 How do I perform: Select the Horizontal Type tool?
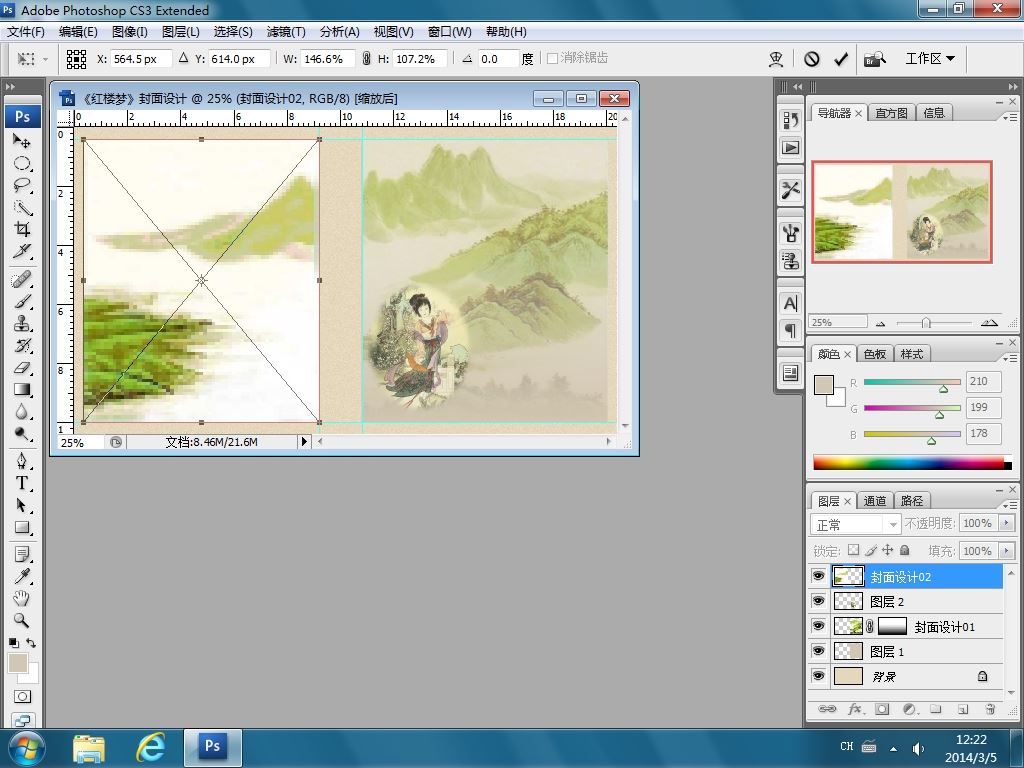[22, 484]
